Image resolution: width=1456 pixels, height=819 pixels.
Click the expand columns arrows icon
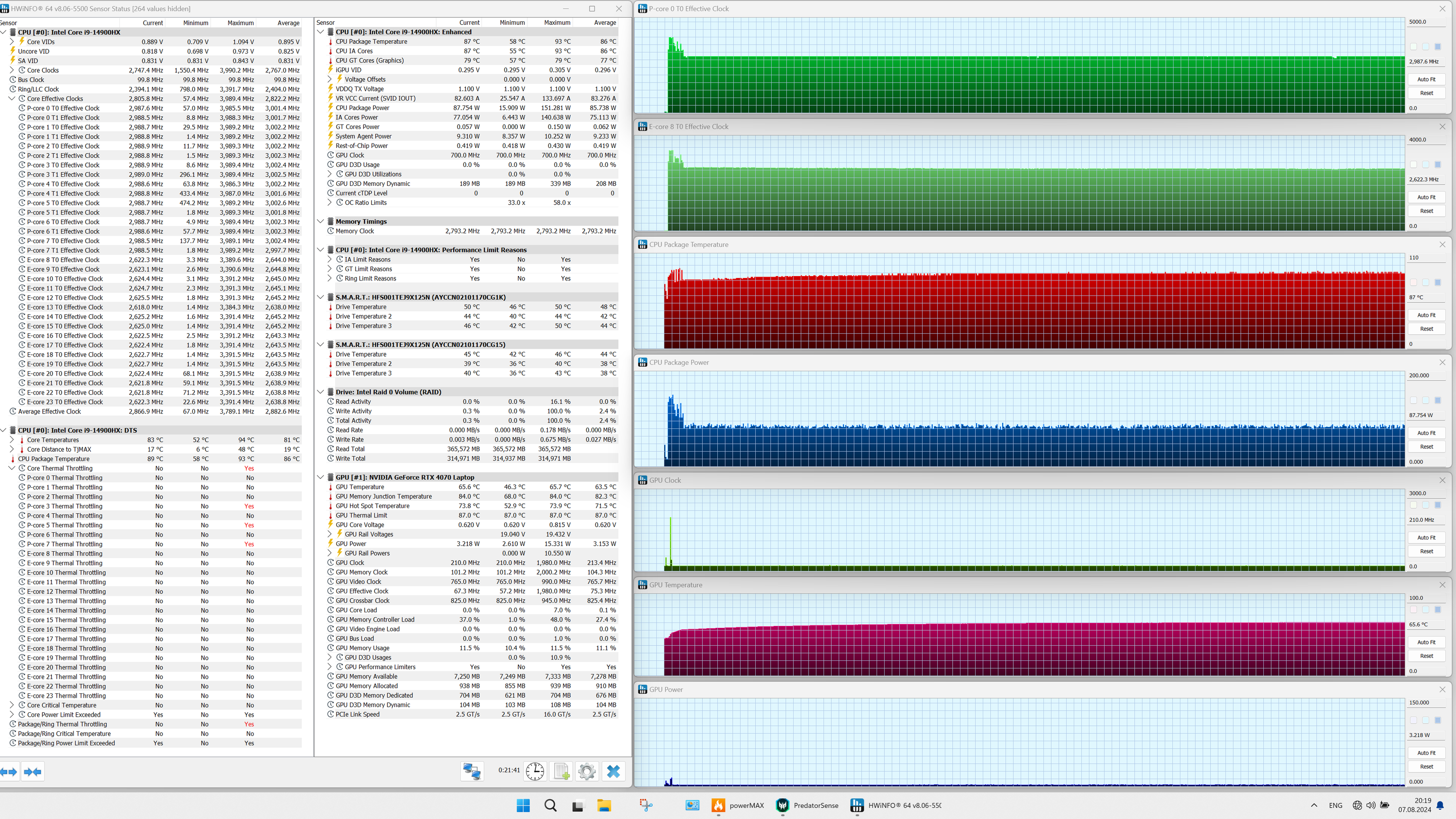pos(9,772)
